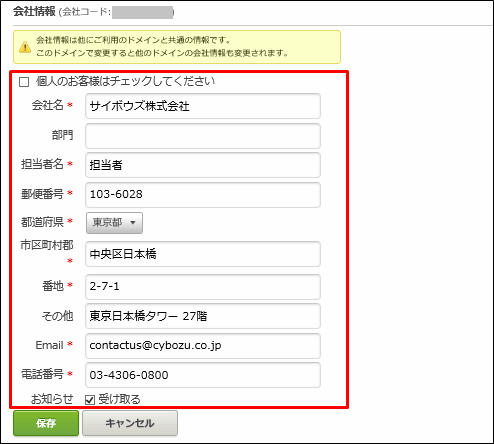Click the empty 部門 input field
Image resolution: width=494 pixels, height=444 pixels.
point(203,136)
